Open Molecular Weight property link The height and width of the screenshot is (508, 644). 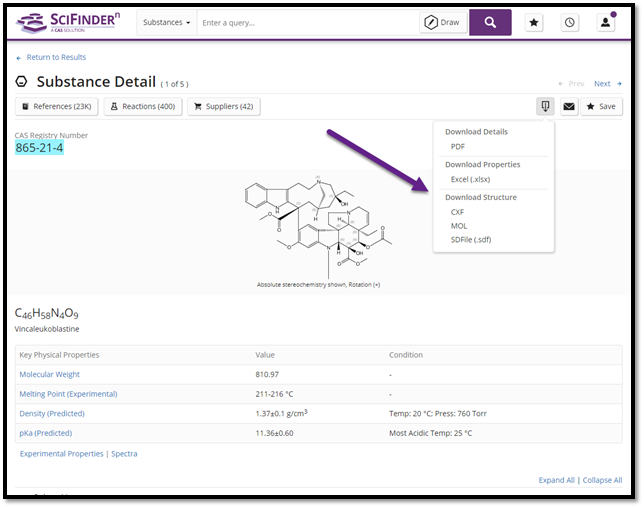pos(50,375)
